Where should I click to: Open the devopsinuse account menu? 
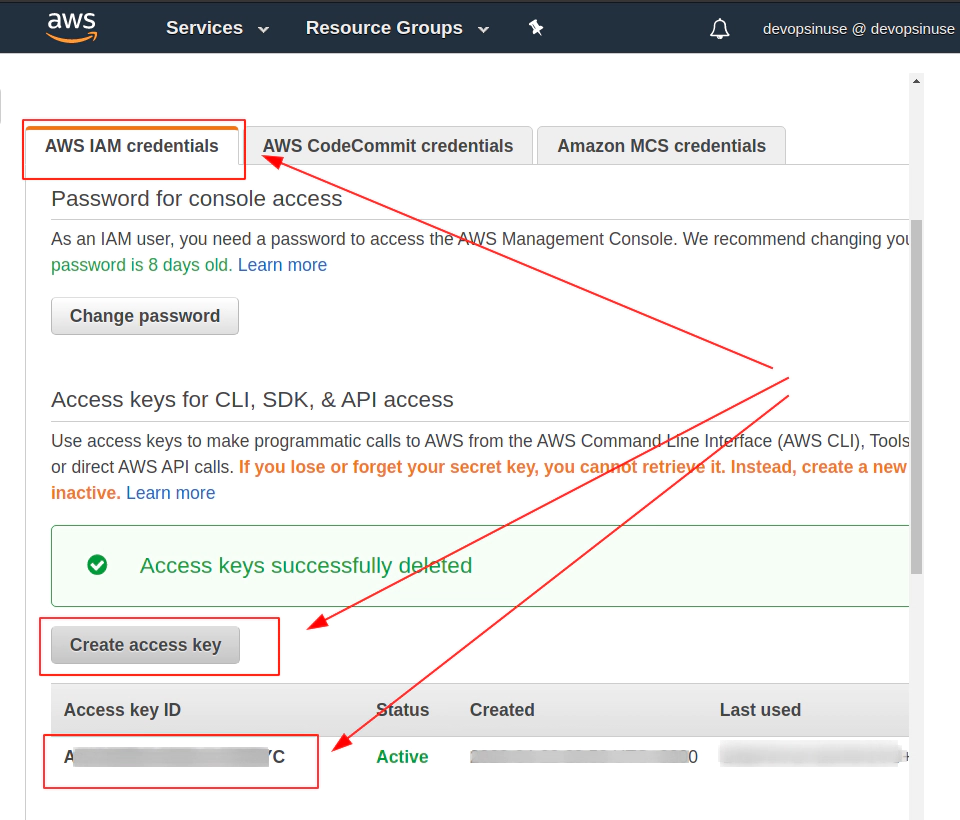click(858, 29)
